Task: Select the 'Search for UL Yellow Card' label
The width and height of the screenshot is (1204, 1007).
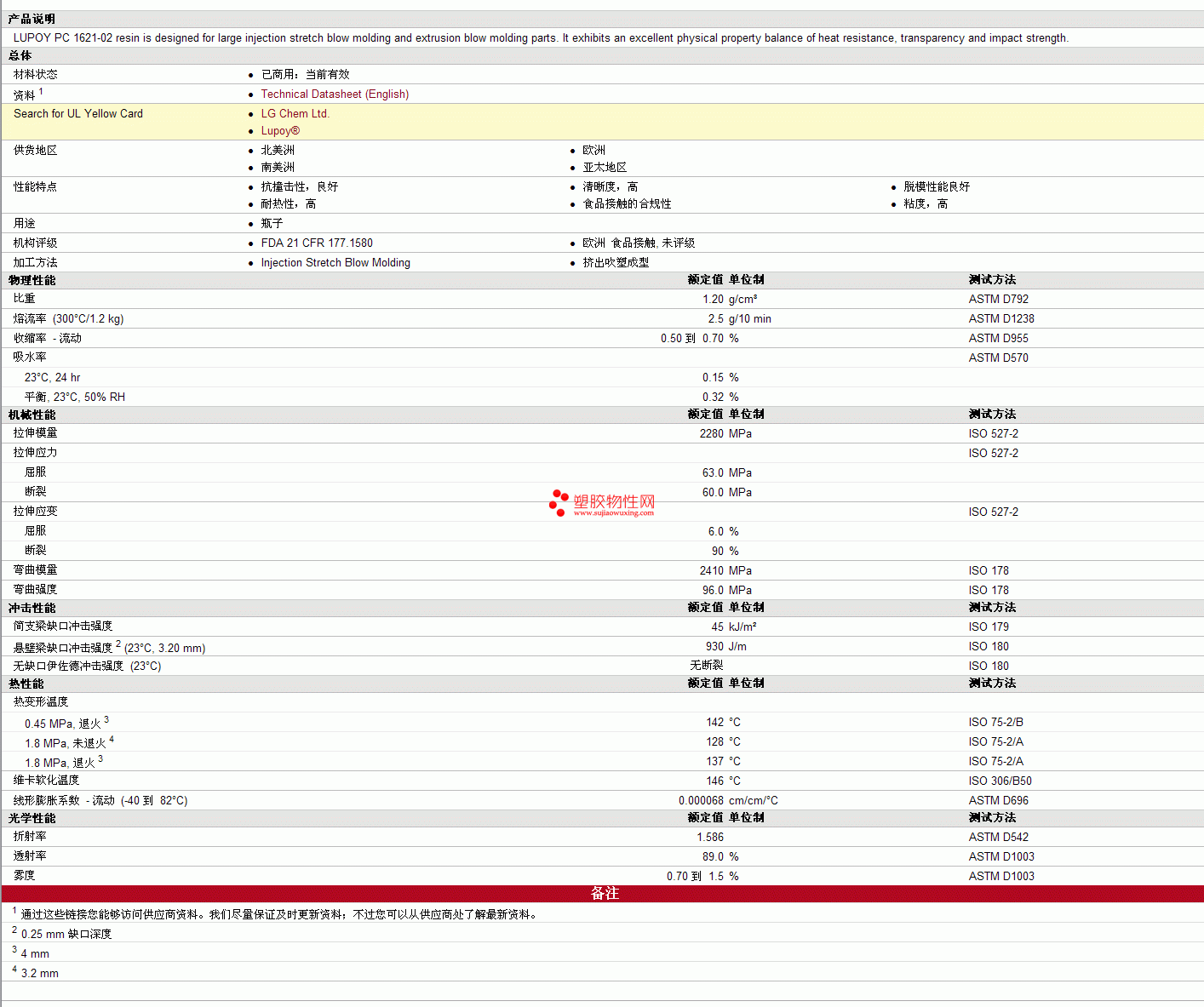Action: pyautogui.click(x=78, y=114)
